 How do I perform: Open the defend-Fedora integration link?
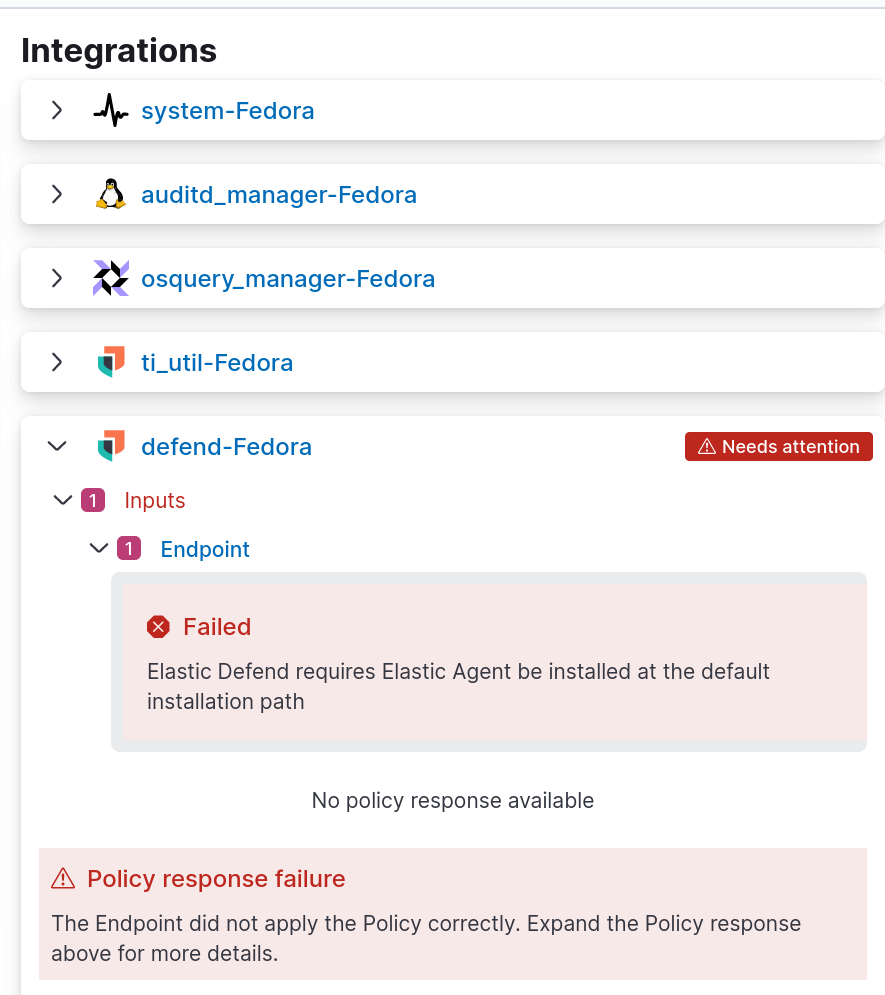click(226, 447)
